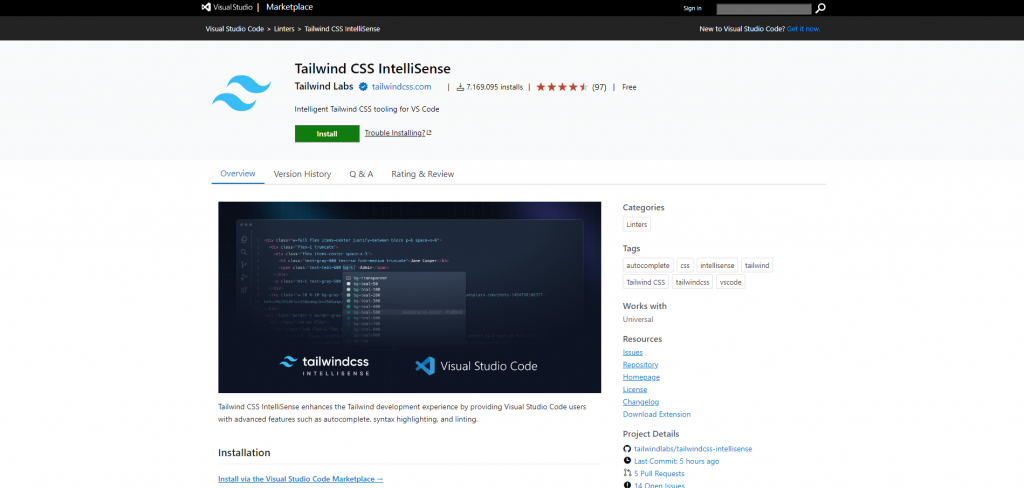Open the Linters breadcrumb
Image resolution: width=1024 pixels, height=488 pixels.
283,29
